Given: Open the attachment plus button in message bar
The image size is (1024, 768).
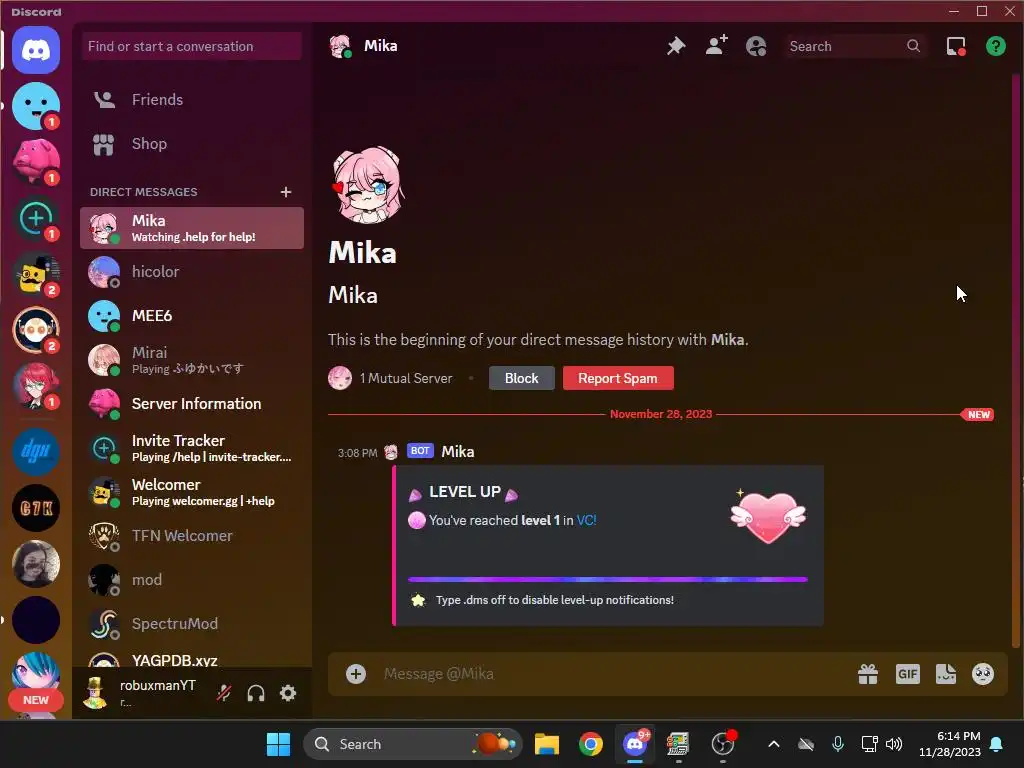Looking at the screenshot, I should [x=356, y=674].
